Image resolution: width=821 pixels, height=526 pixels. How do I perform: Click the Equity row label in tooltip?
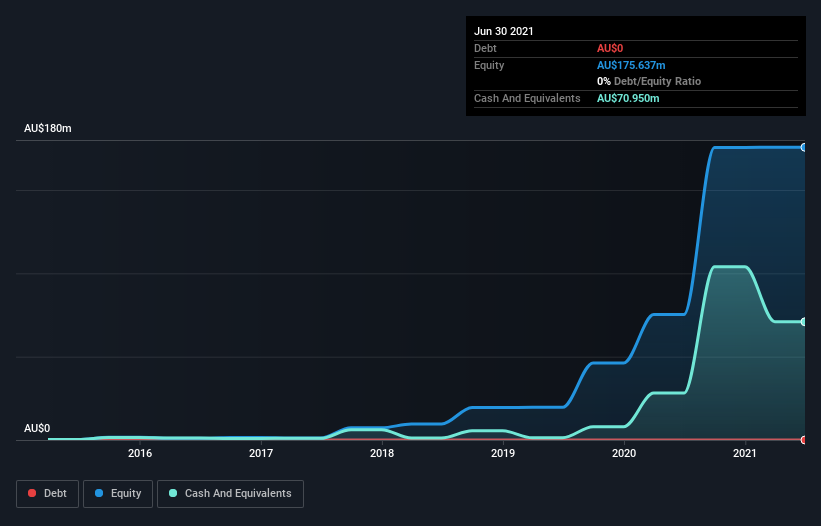pyautogui.click(x=489, y=65)
